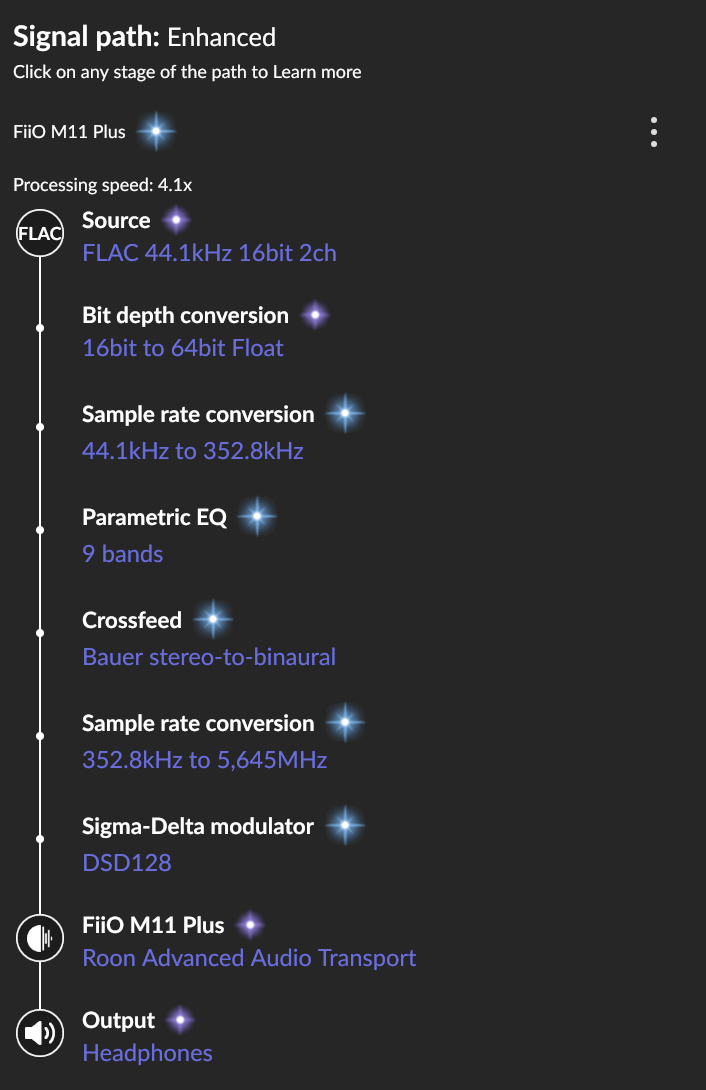Open FLAC 44.1kHz 16bit 2ch source details
This screenshot has height=1090, width=706.
coord(209,253)
